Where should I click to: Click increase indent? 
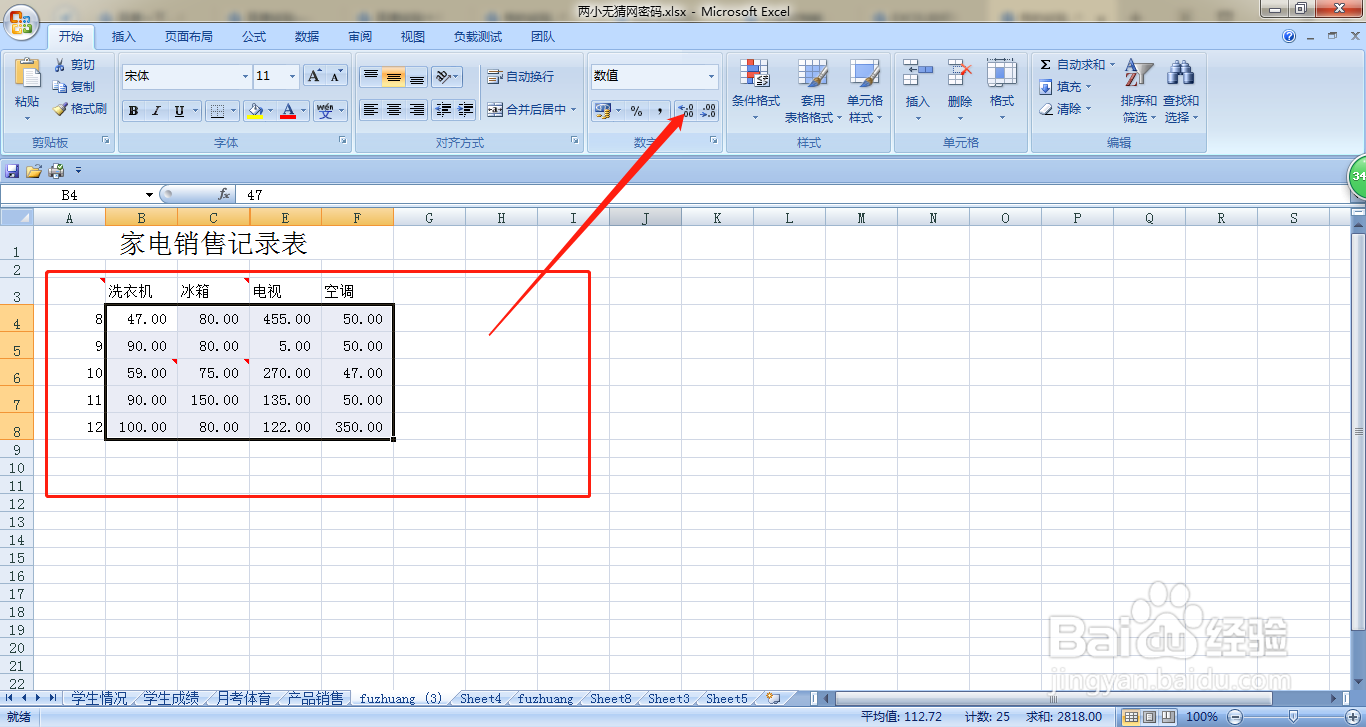pyautogui.click(x=465, y=110)
